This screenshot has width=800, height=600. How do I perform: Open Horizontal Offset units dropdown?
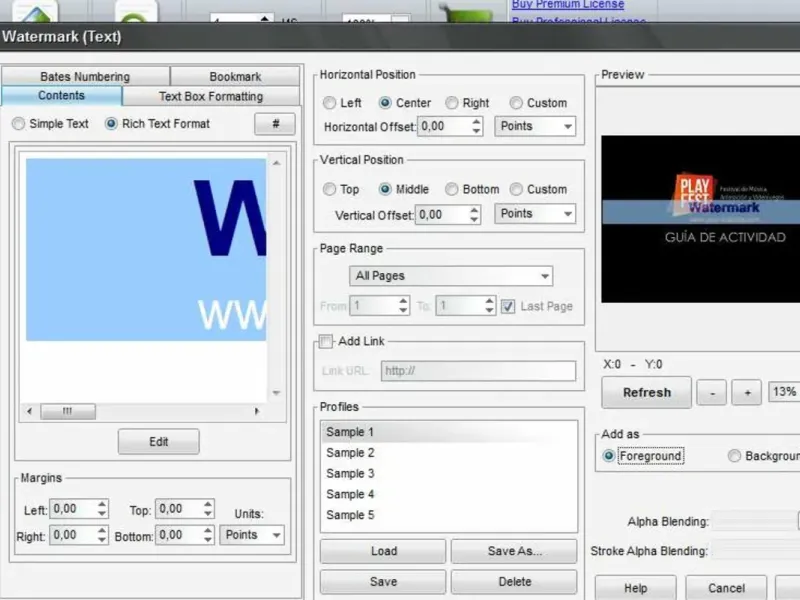point(535,126)
